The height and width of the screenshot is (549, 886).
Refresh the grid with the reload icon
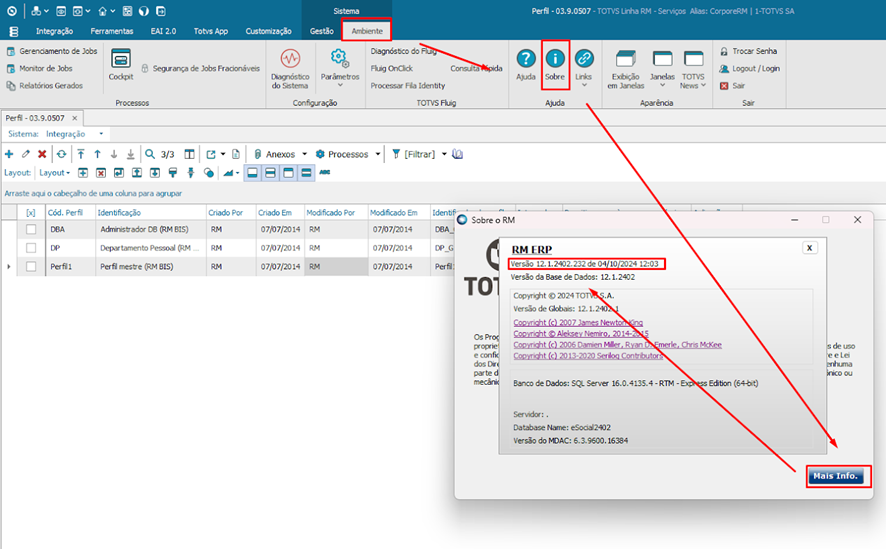click(x=61, y=154)
